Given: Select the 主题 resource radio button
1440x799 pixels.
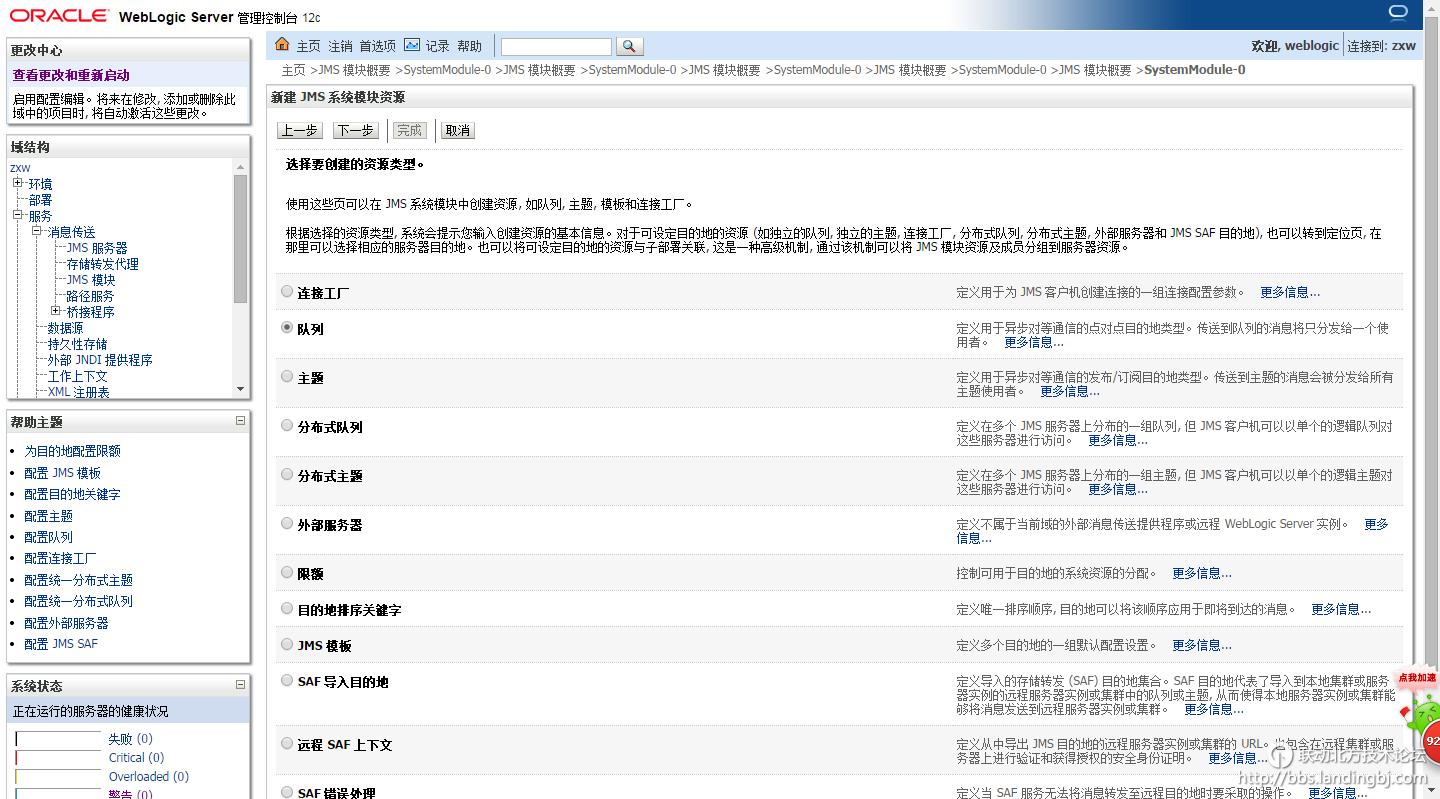Looking at the screenshot, I should [287, 378].
